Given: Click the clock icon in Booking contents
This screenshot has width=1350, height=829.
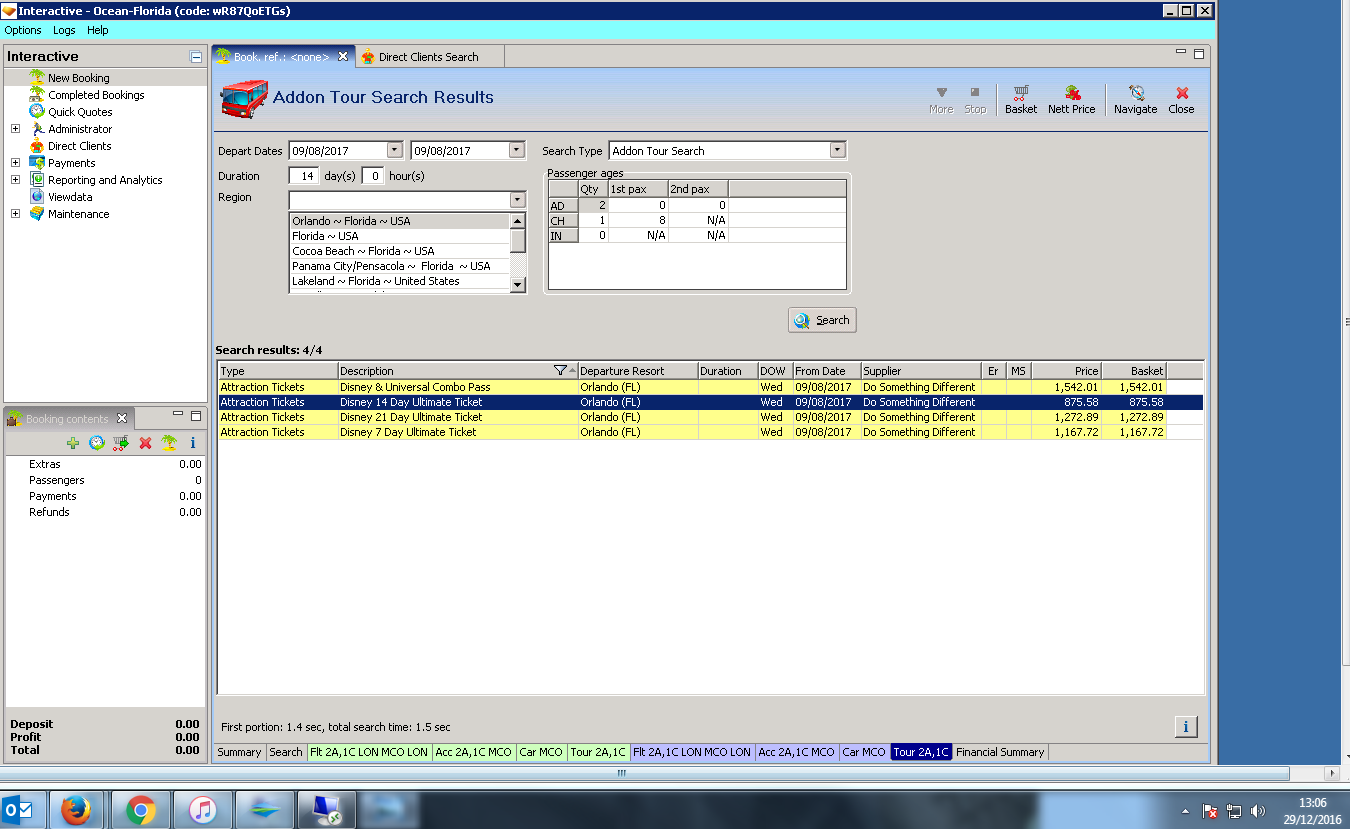Looking at the screenshot, I should click(97, 442).
